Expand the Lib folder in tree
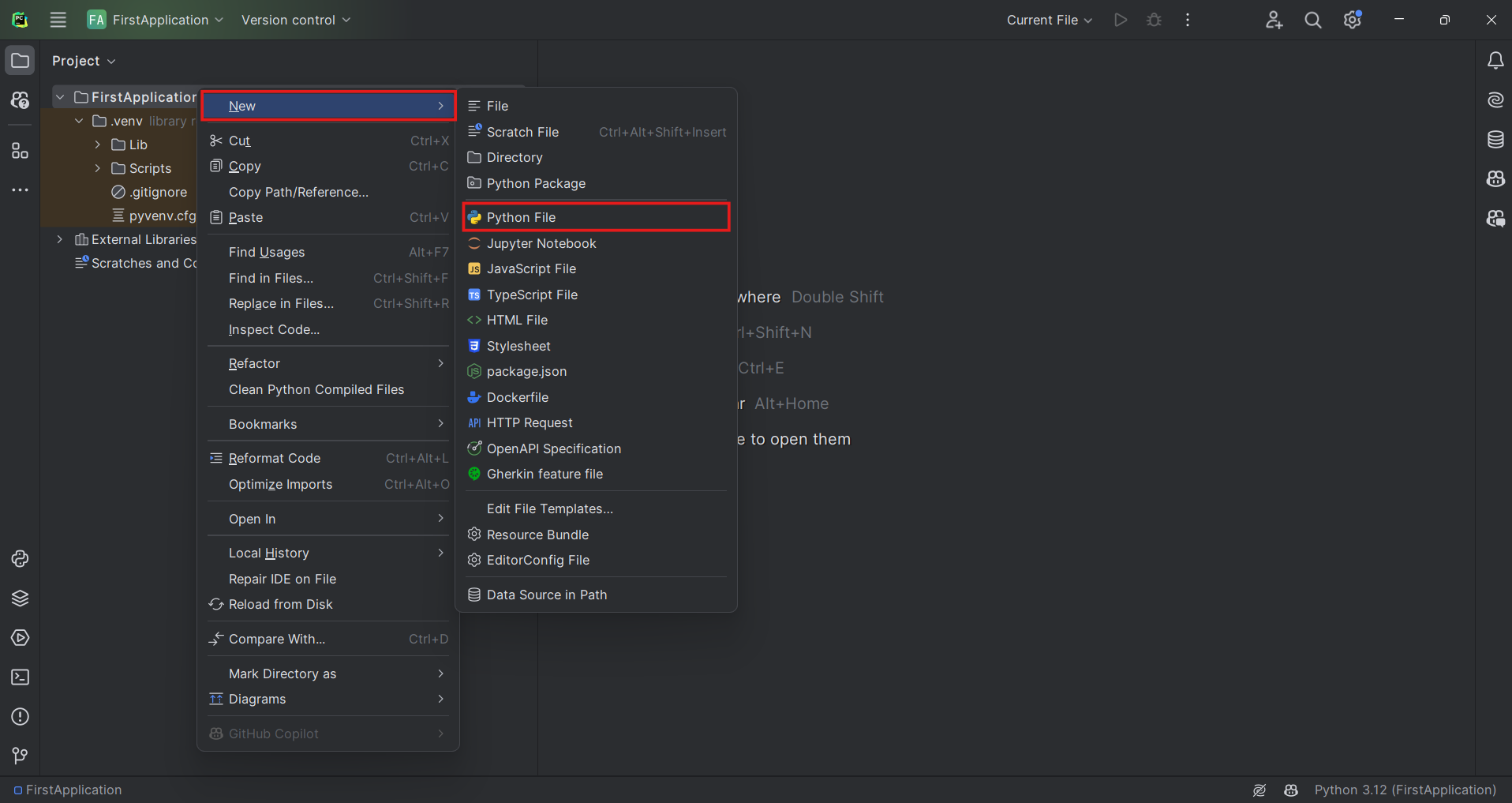Image resolution: width=1512 pixels, height=803 pixels. pos(98,145)
